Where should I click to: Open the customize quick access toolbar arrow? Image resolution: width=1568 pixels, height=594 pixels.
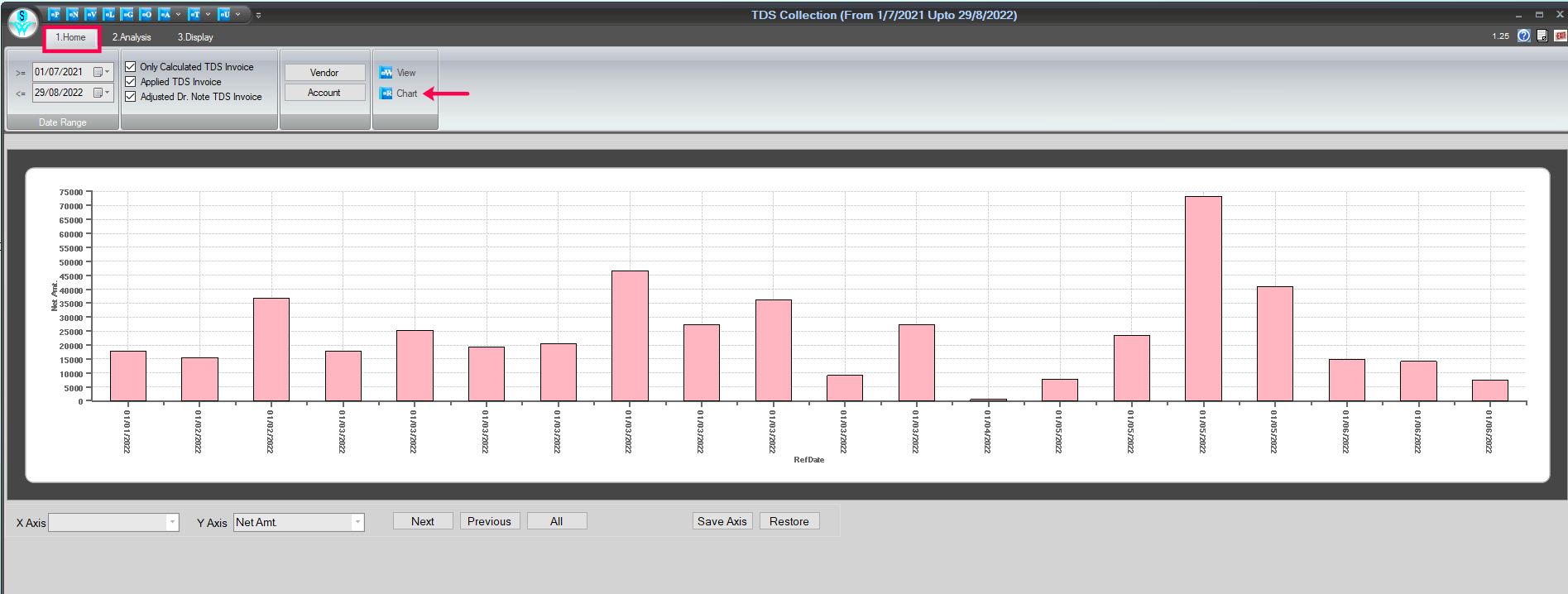[258, 15]
